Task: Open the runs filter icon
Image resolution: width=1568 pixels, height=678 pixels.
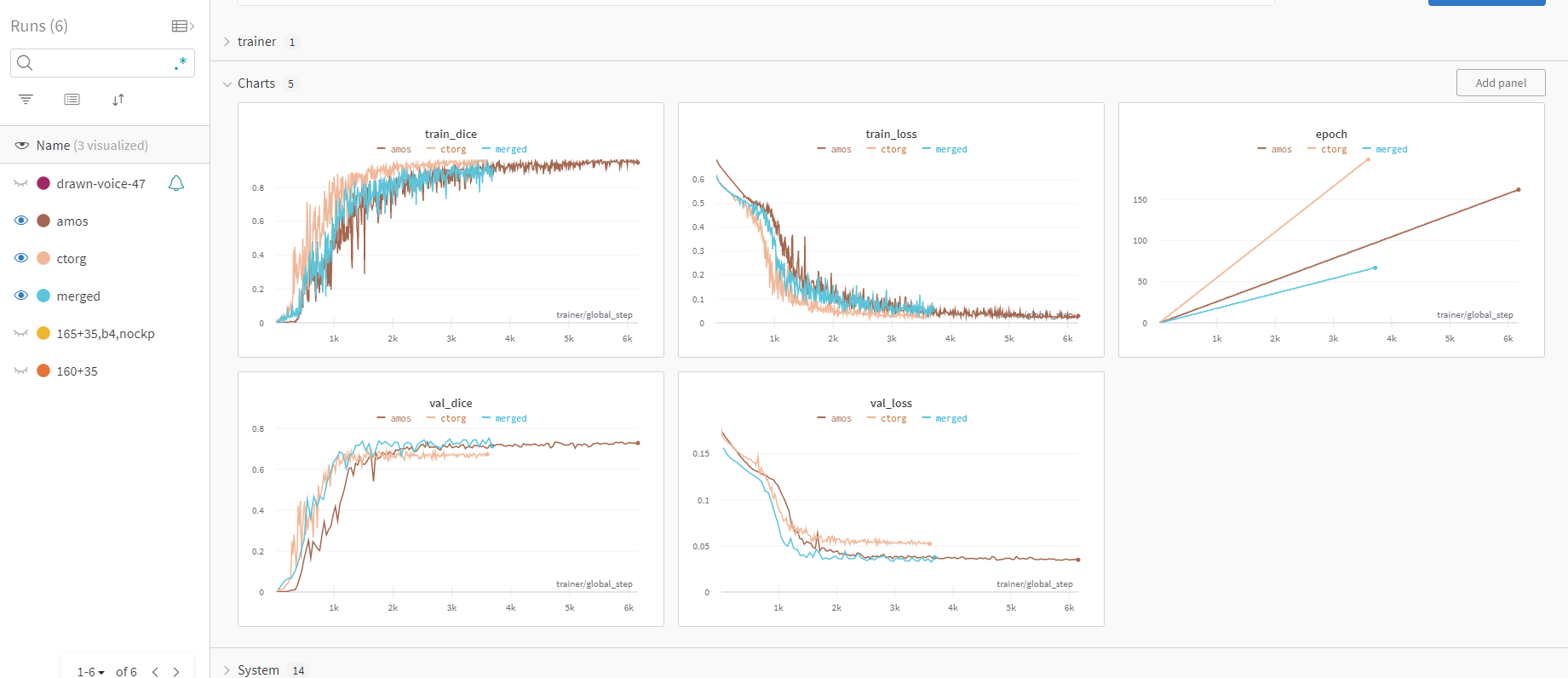Action: [x=26, y=100]
